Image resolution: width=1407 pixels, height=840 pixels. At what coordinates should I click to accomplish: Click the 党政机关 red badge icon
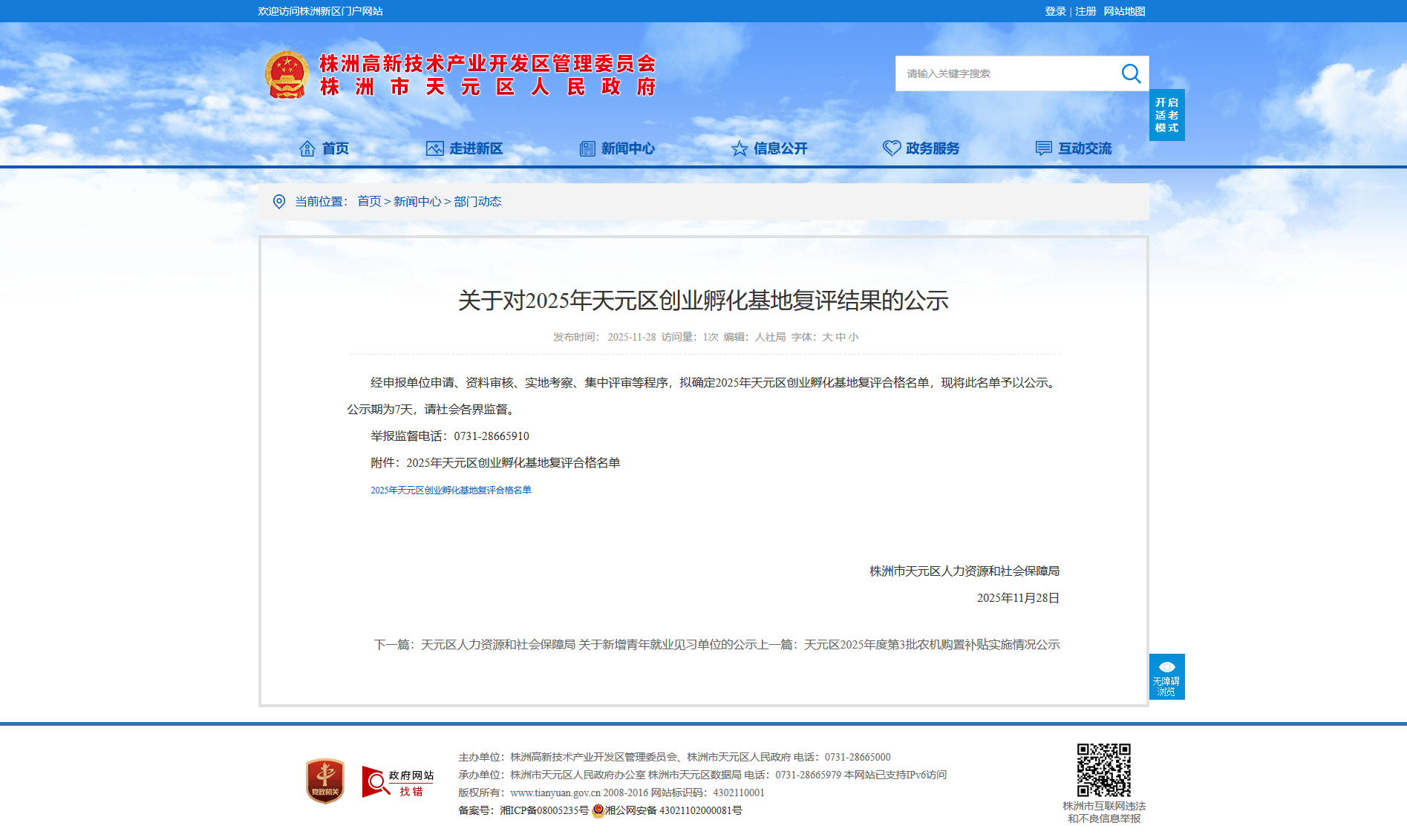pyautogui.click(x=325, y=781)
